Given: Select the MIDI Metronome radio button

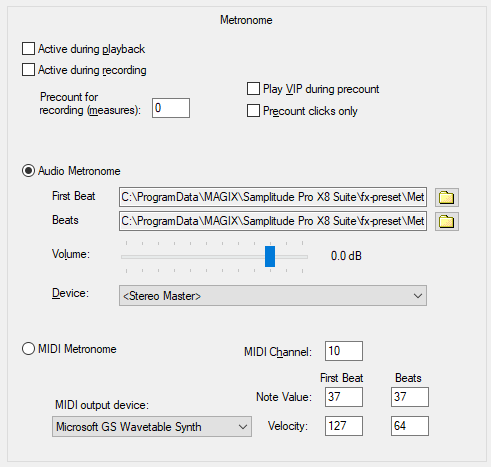Looking at the screenshot, I should pyautogui.click(x=28, y=349).
